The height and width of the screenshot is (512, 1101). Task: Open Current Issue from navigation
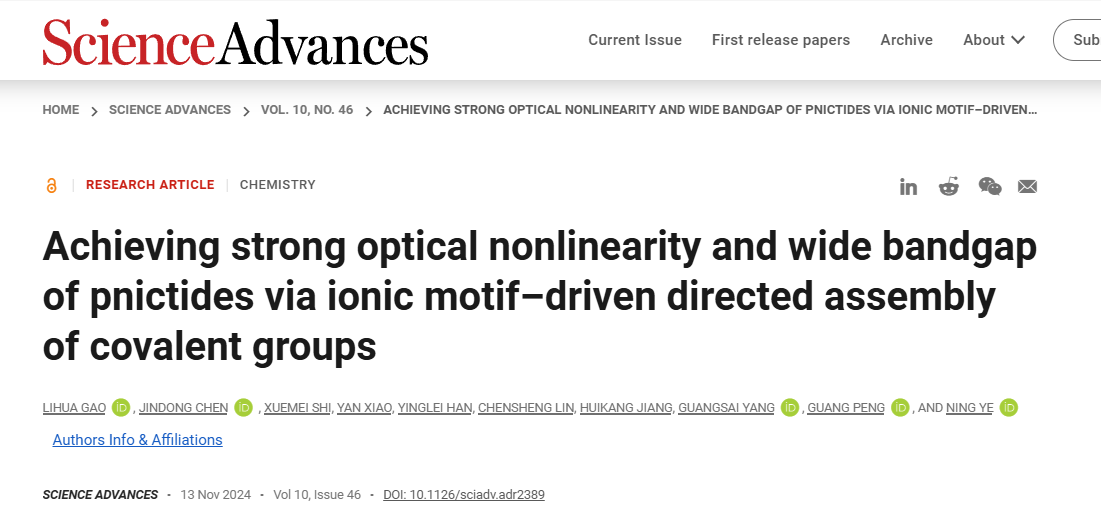tap(635, 40)
